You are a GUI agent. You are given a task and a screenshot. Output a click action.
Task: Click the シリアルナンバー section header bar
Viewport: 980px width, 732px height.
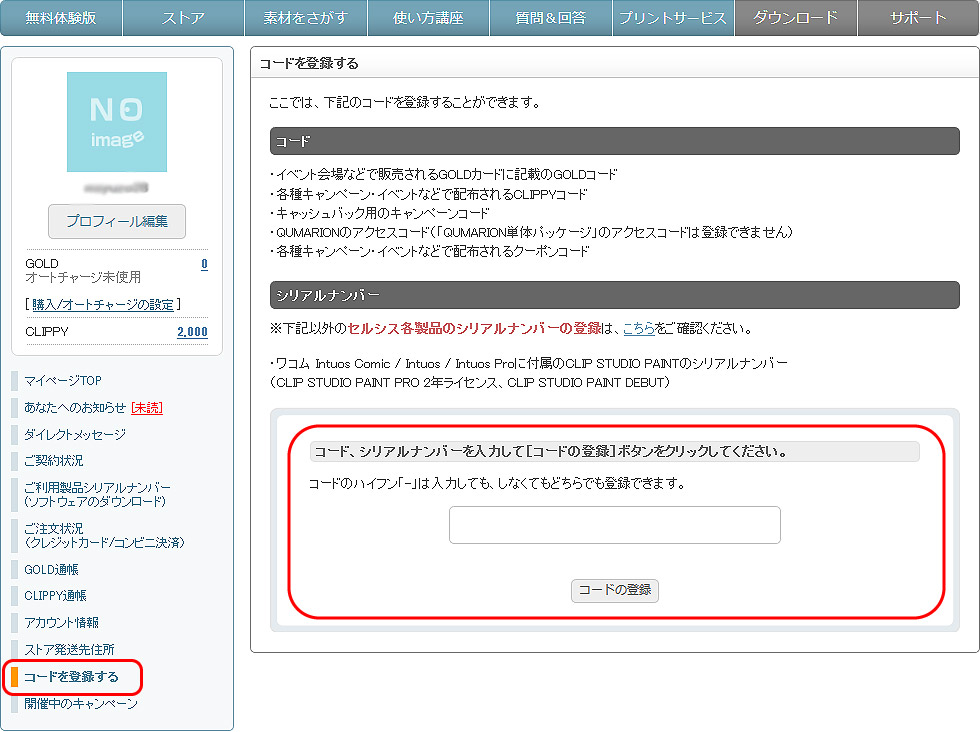(x=615, y=295)
